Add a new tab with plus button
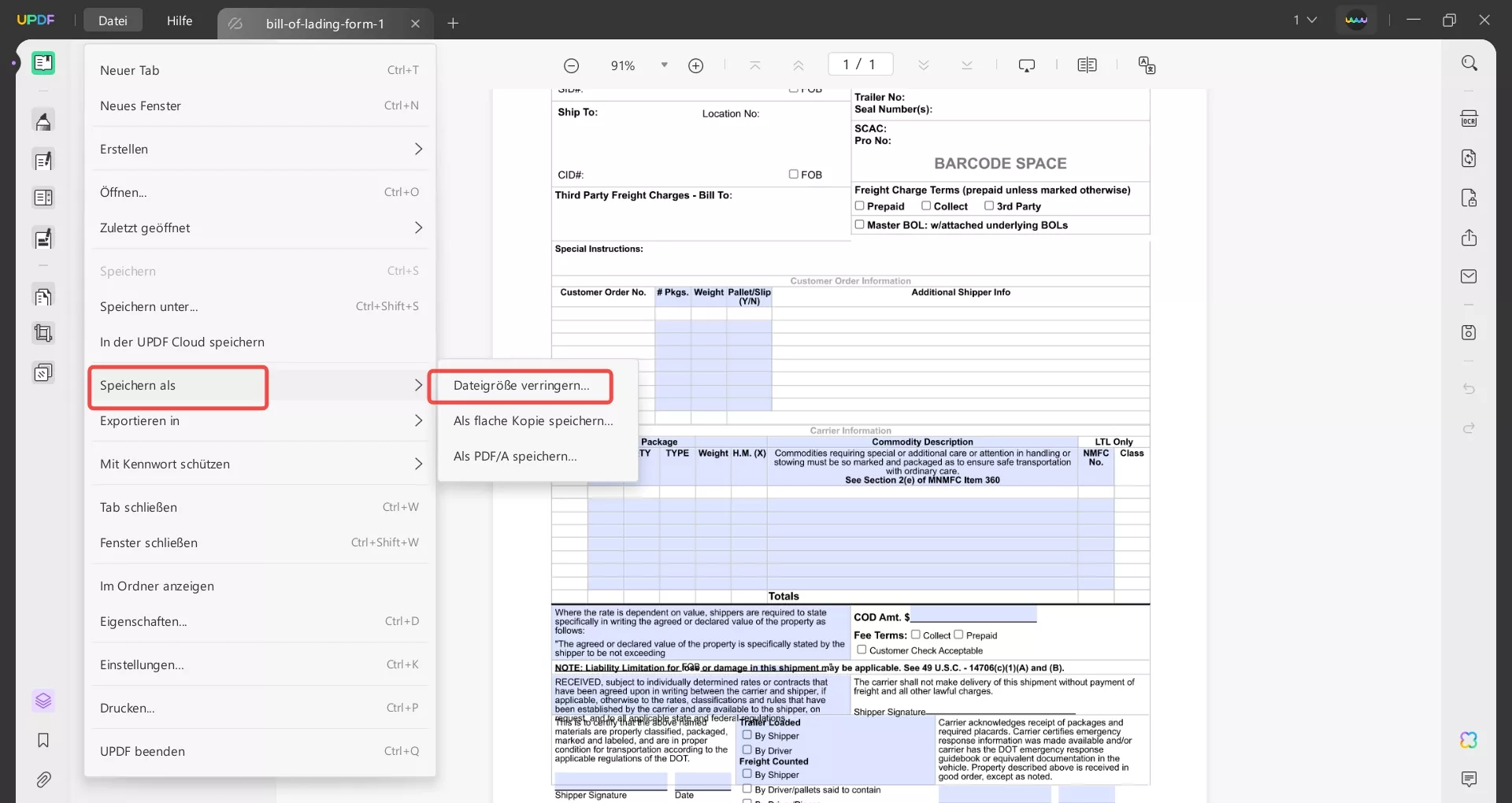The height and width of the screenshot is (803, 1512). tap(453, 24)
